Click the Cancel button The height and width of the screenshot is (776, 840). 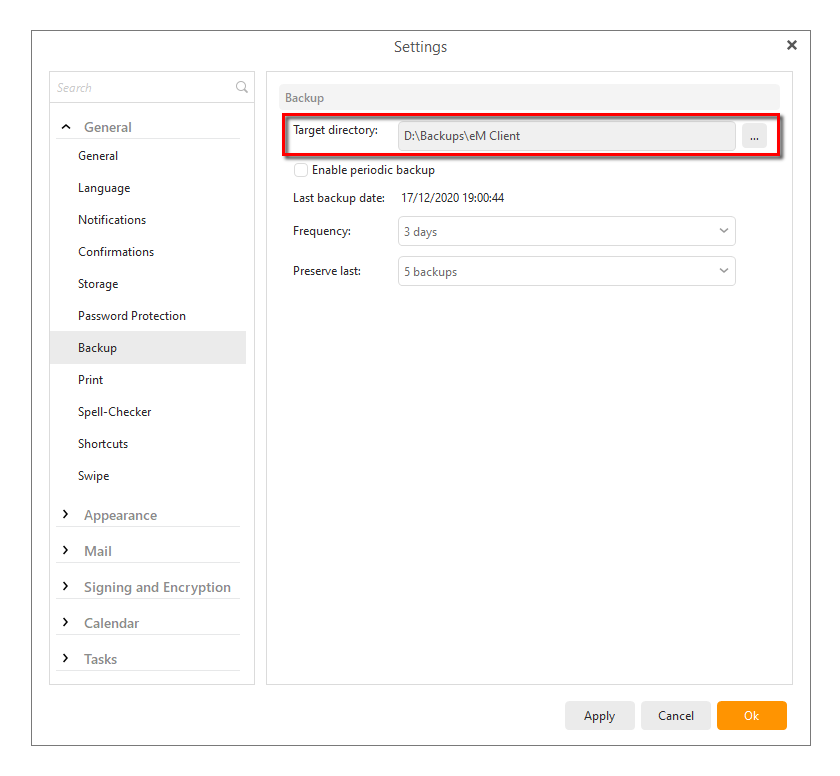click(x=676, y=715)
